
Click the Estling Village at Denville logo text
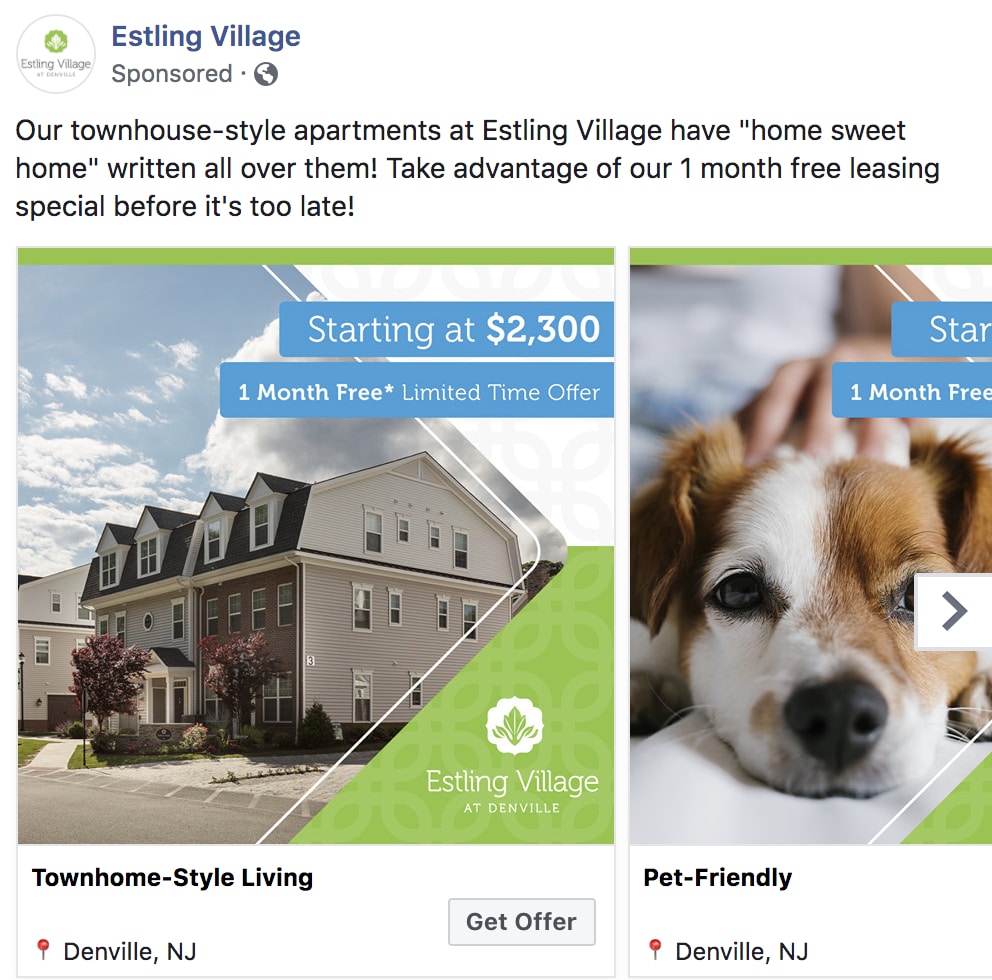[x=512, y=789]
